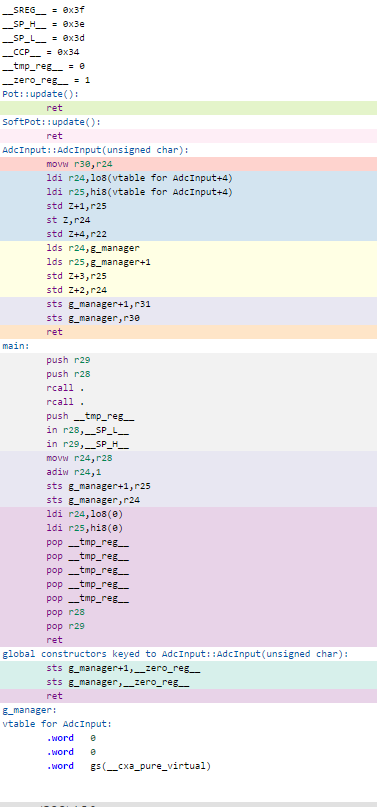Select the "movw r24,r28" instruction
The image size is (377, 807).
[x=79, y=458]
